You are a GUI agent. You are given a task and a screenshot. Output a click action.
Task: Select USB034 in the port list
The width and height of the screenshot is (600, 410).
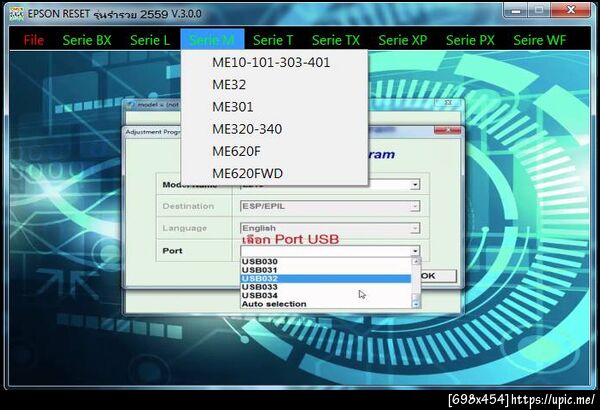[x=326, y=295]
